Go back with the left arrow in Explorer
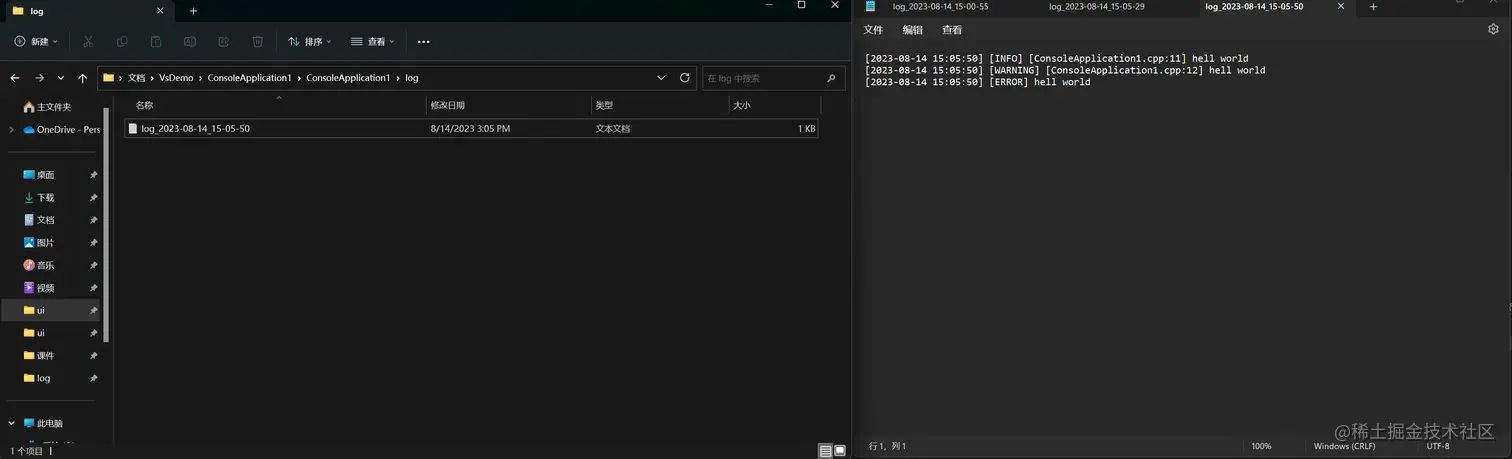 [x=15, y=78]
